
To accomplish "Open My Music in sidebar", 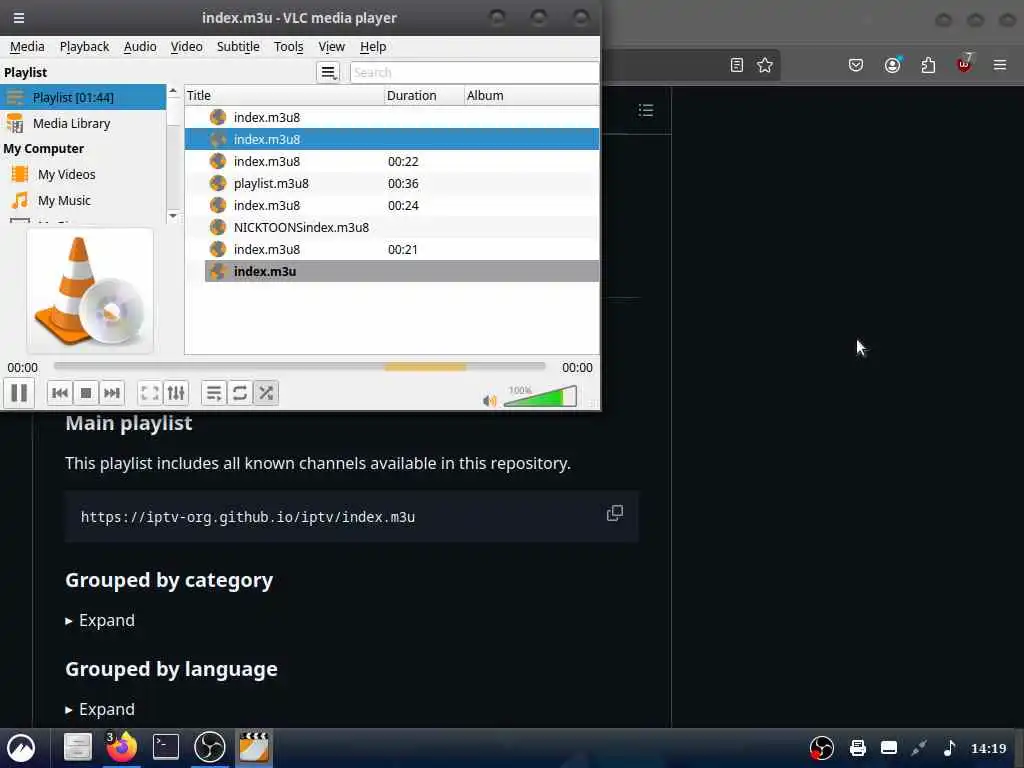I will pyautogui.click(x=83, y=200).
